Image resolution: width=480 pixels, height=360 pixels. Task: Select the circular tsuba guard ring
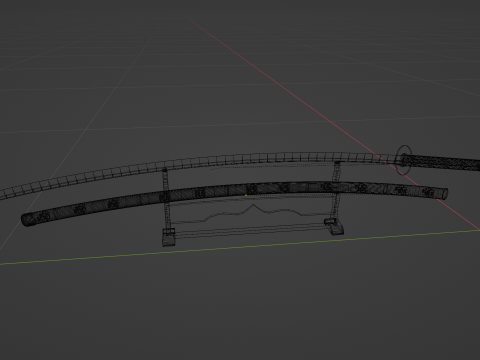point(403,160)
